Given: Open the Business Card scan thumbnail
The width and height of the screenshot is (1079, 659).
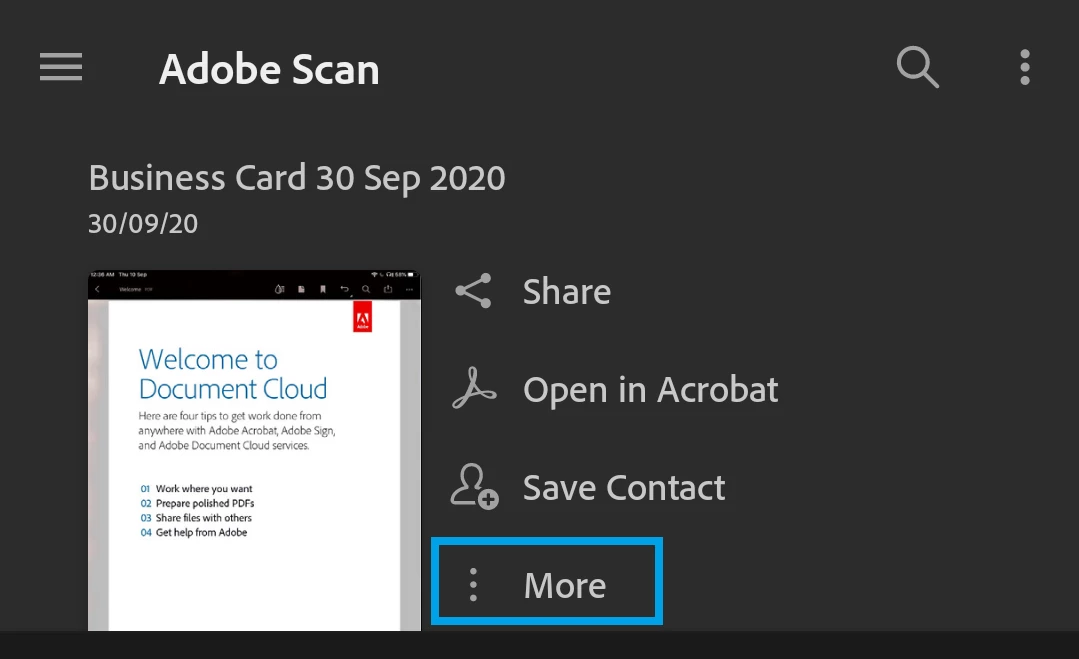Looking at the screenshot, I should [254, 451].
